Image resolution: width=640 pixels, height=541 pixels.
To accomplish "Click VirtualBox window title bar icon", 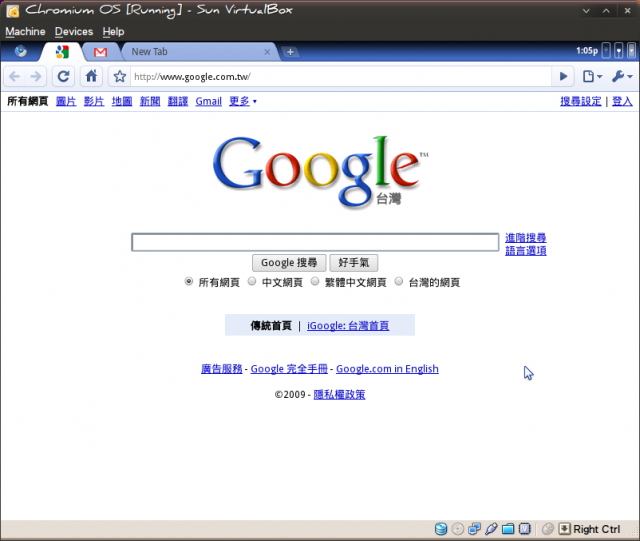I will [x=13, y=11].
